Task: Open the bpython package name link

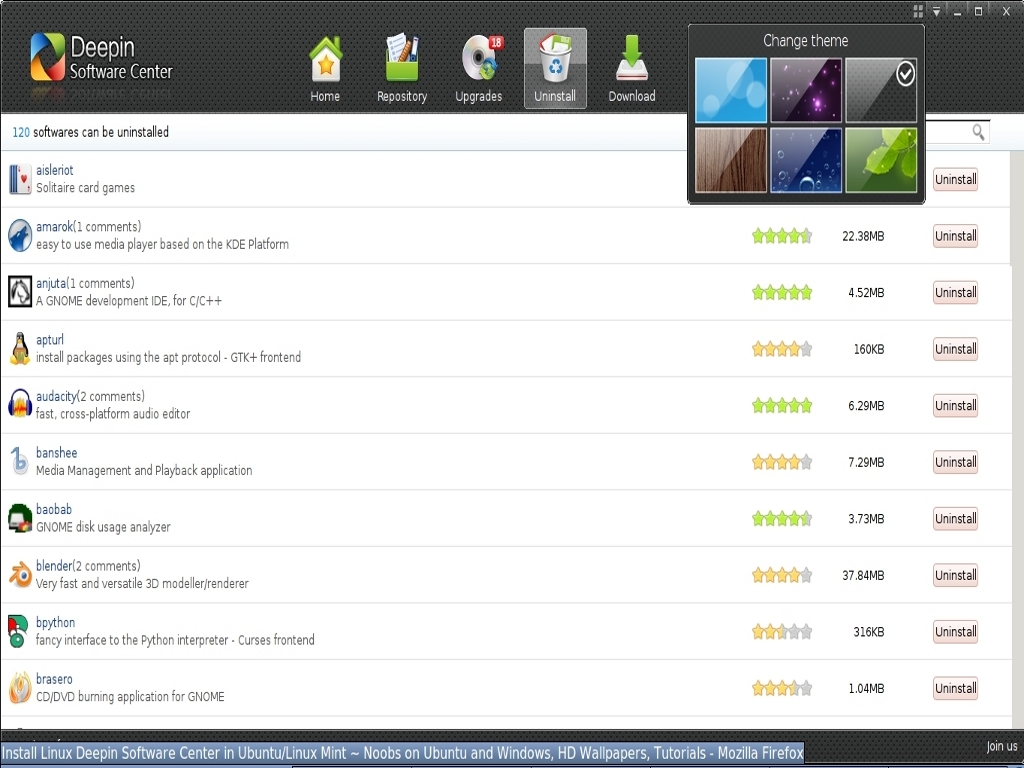Action: coord(56,622)
